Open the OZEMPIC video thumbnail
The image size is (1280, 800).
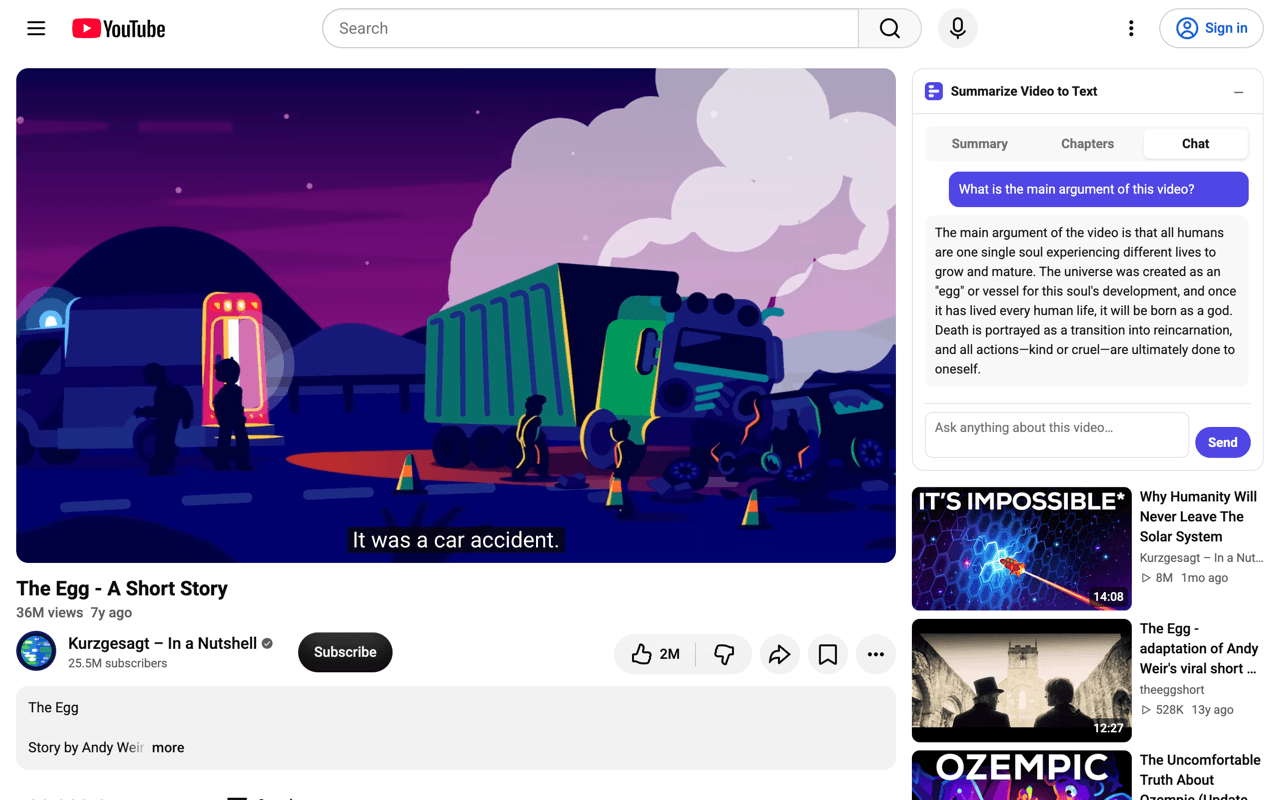pyautogui.click(x=1021, y=775)
